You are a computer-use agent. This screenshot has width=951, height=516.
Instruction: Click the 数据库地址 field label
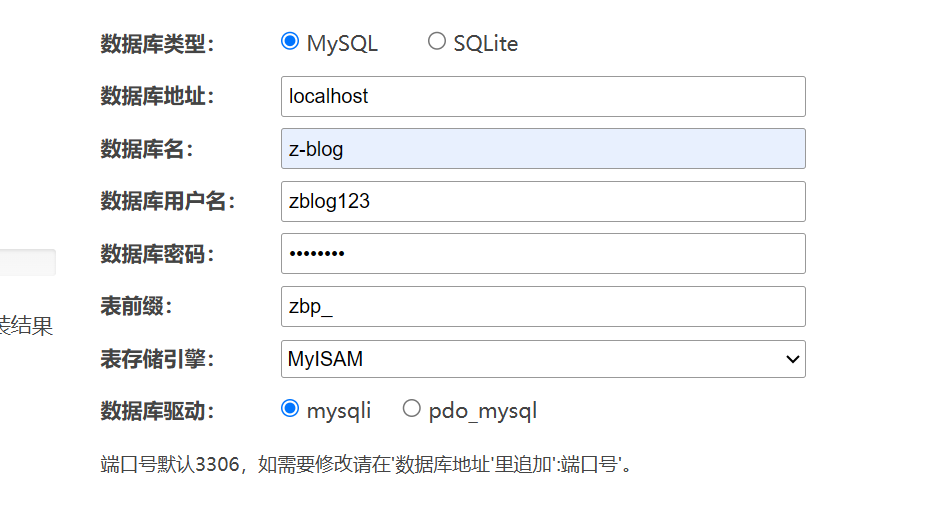pyautogui.click(x=157, y=96)
